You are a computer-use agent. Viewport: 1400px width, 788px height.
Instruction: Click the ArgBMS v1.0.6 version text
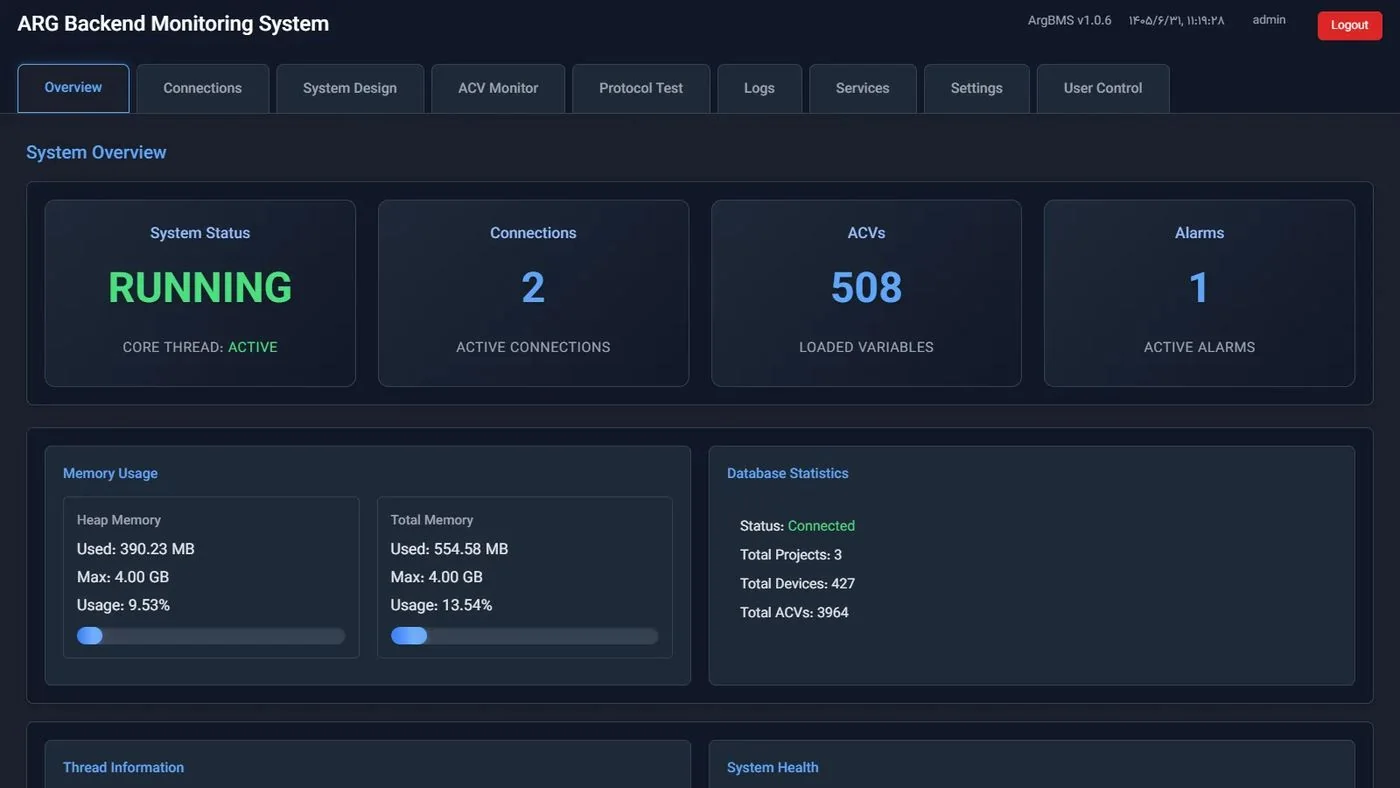point(1070,20)
